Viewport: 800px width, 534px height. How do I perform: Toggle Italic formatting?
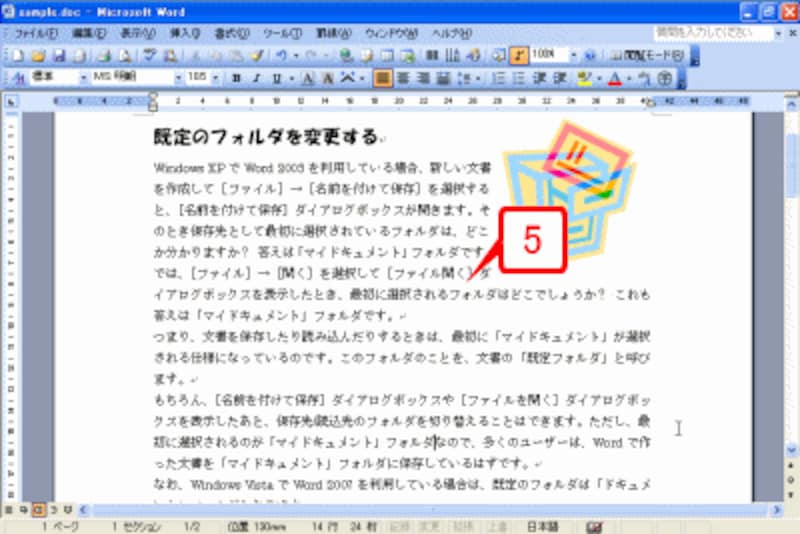pyautogui.click(x=256, y=78)
